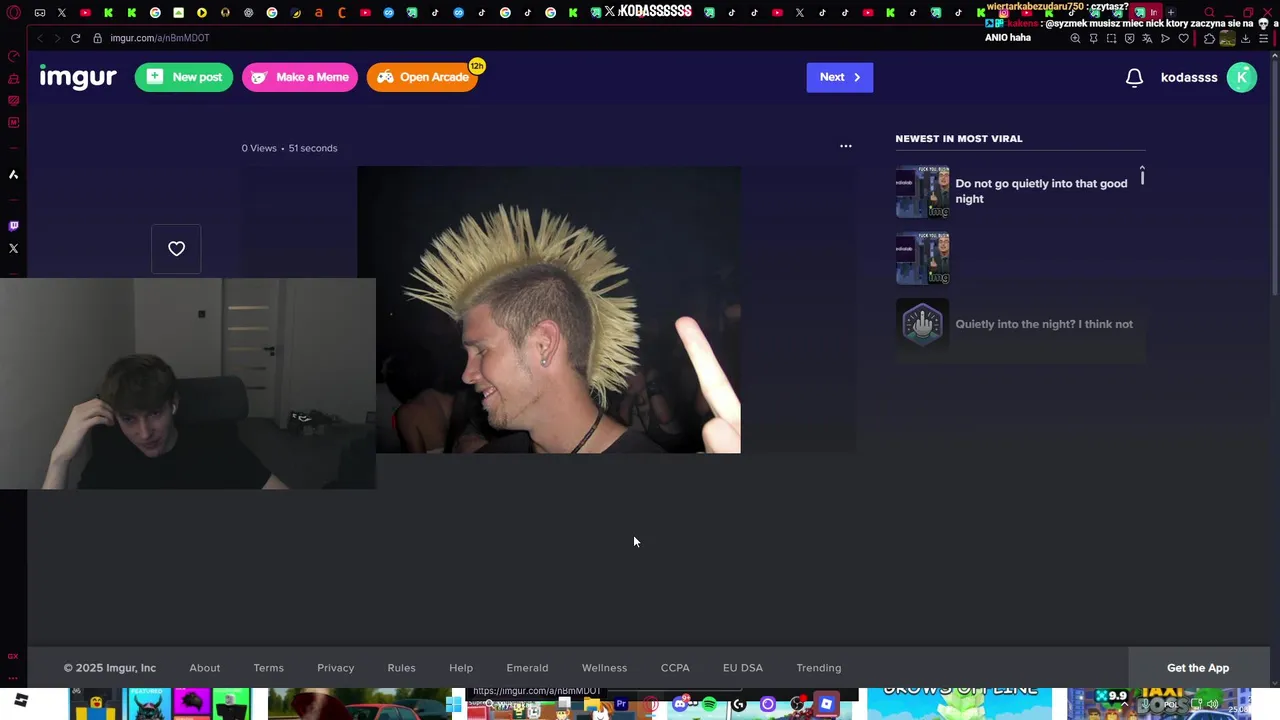The image size is (1280, 720).
Task: Open Discord from the taskbar
Action: [x=681, y=704]
